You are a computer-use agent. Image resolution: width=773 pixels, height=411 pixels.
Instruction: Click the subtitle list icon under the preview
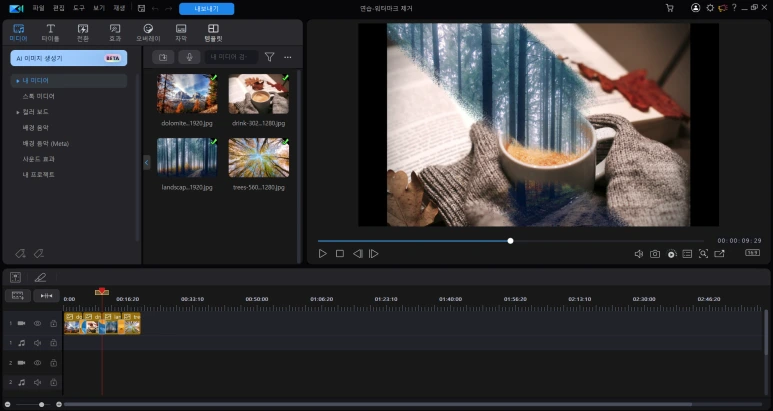point(687,254)
